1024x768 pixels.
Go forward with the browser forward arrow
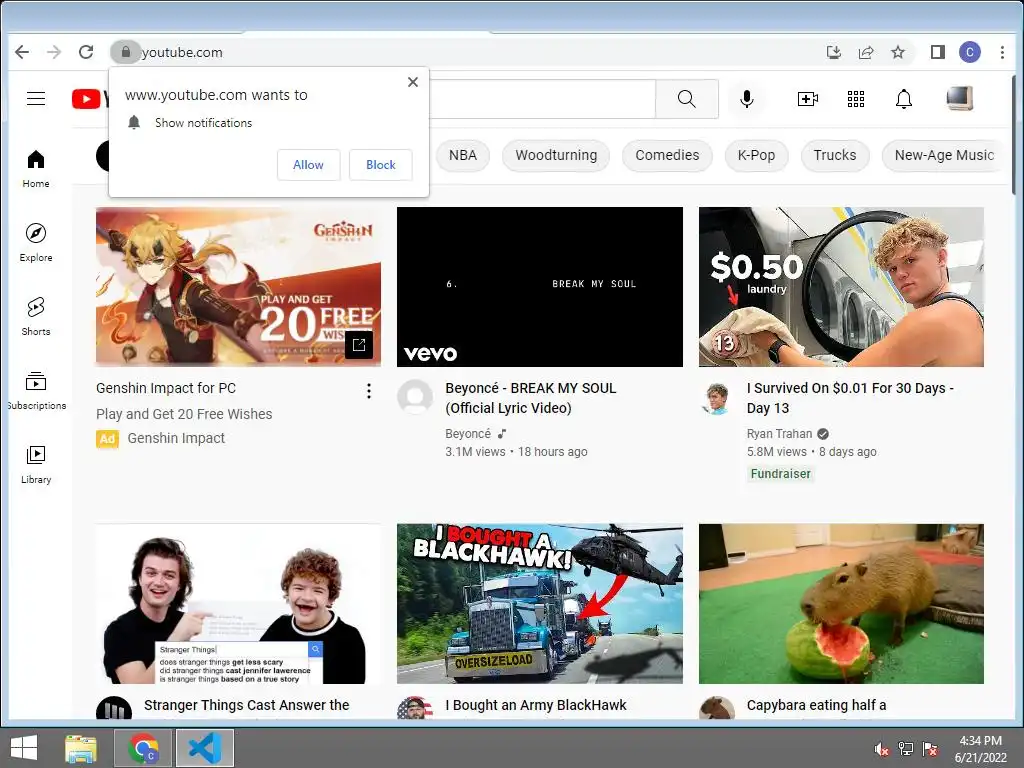[54, 52]
